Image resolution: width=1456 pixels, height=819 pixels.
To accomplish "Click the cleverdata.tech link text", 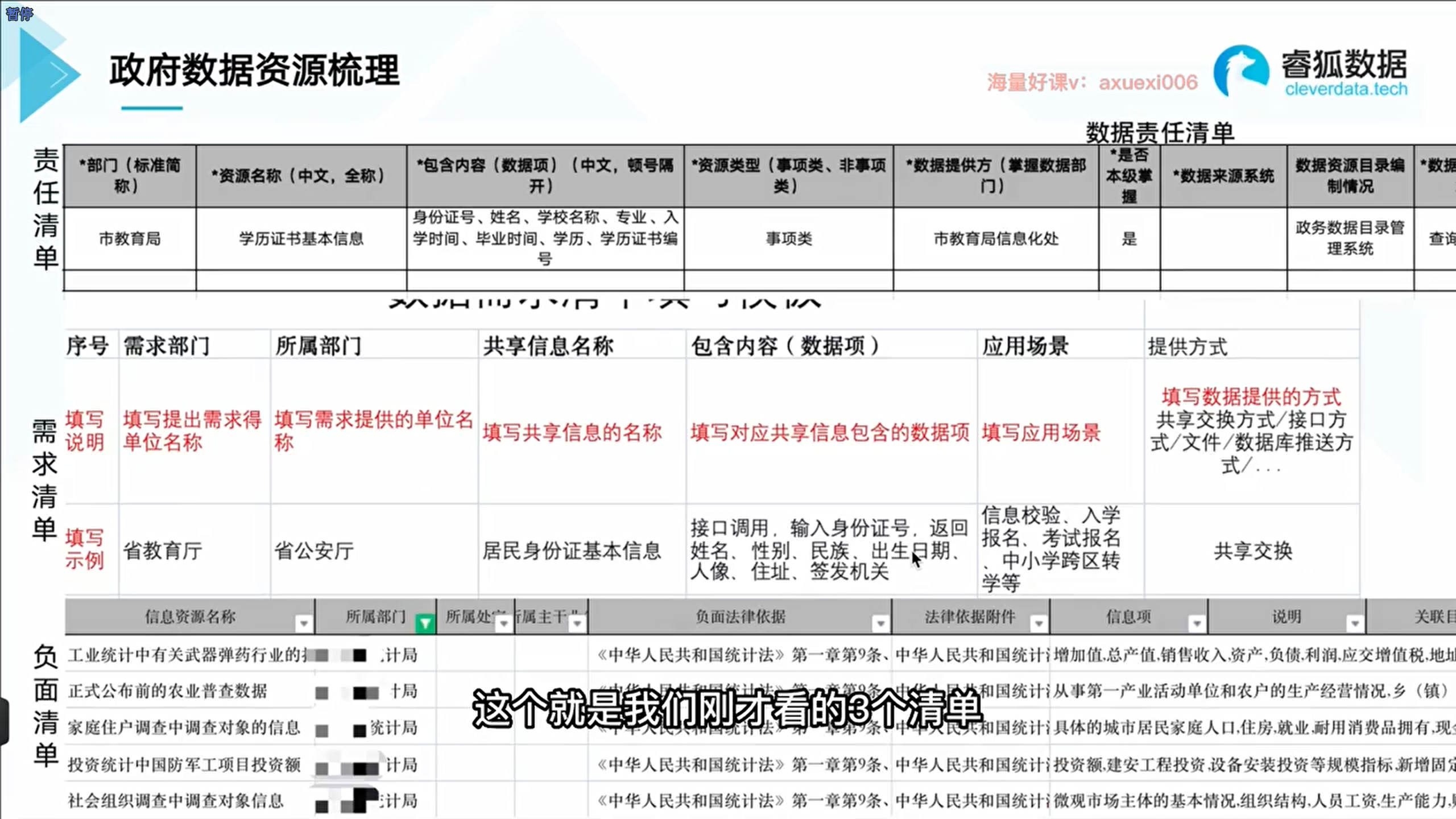I will tap(1346, 89).
